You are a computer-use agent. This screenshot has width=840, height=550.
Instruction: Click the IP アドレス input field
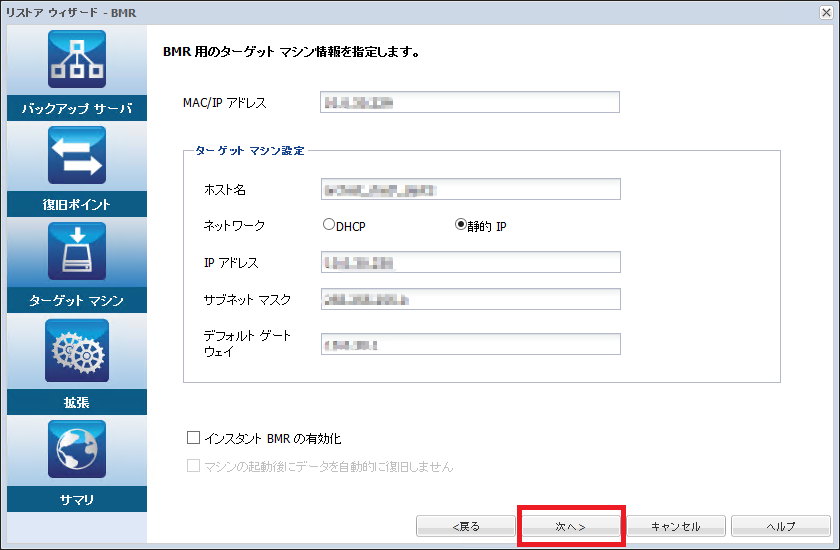coord(471,262)
